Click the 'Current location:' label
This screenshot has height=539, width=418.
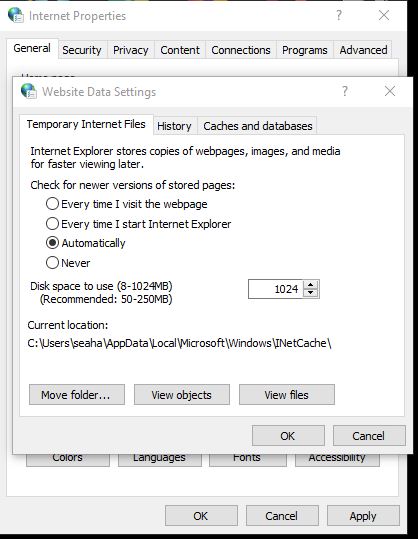coord(68,325)
